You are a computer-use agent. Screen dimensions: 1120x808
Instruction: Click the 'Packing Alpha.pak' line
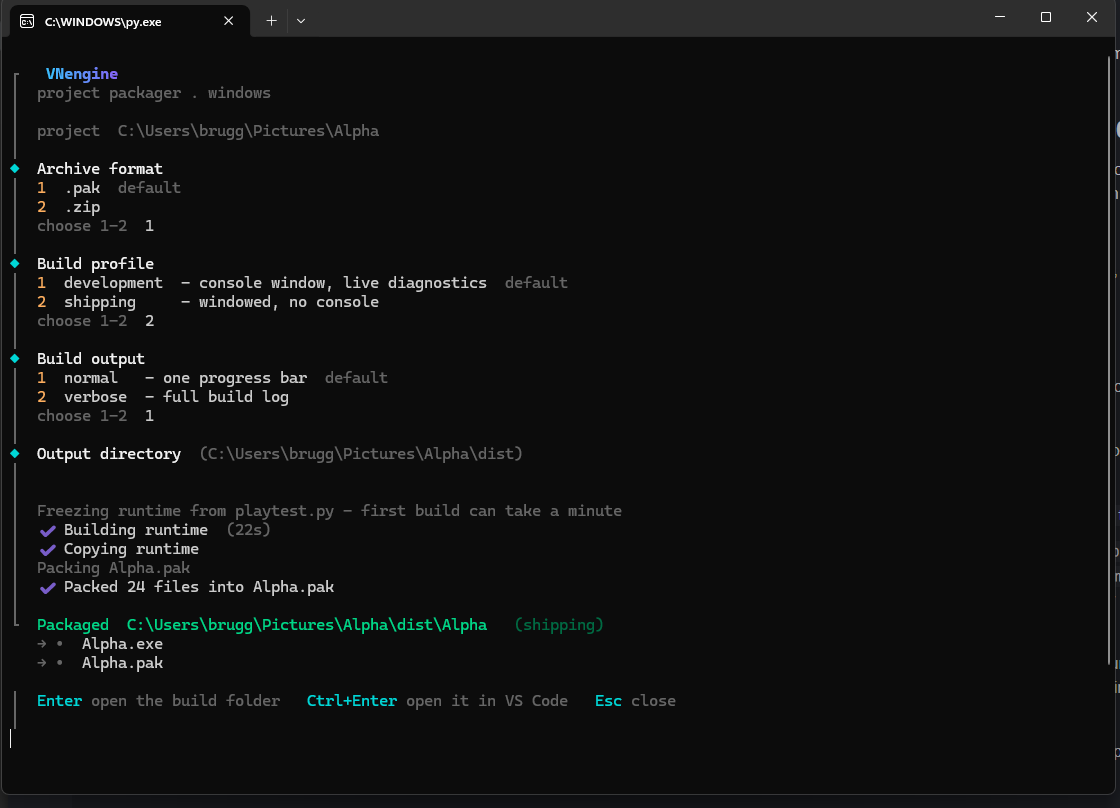(114, 568)
